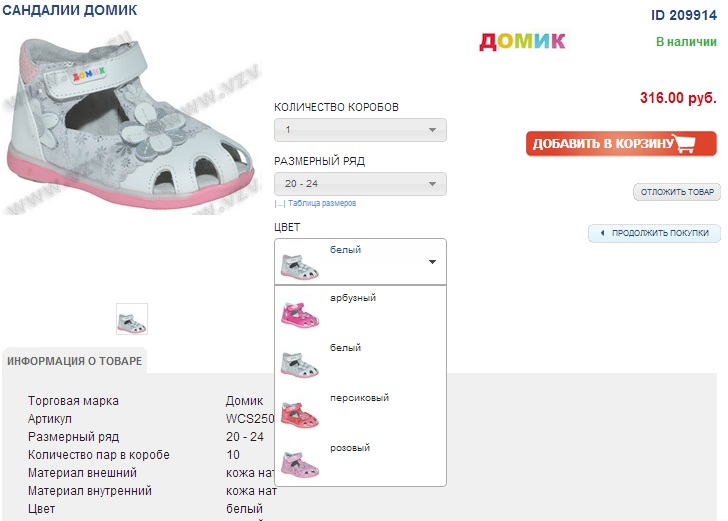Image resolution: width=728 pixels, height=521 pixels.
Task: Click Добавить в корзину button
Action: [x=621, y=143]
